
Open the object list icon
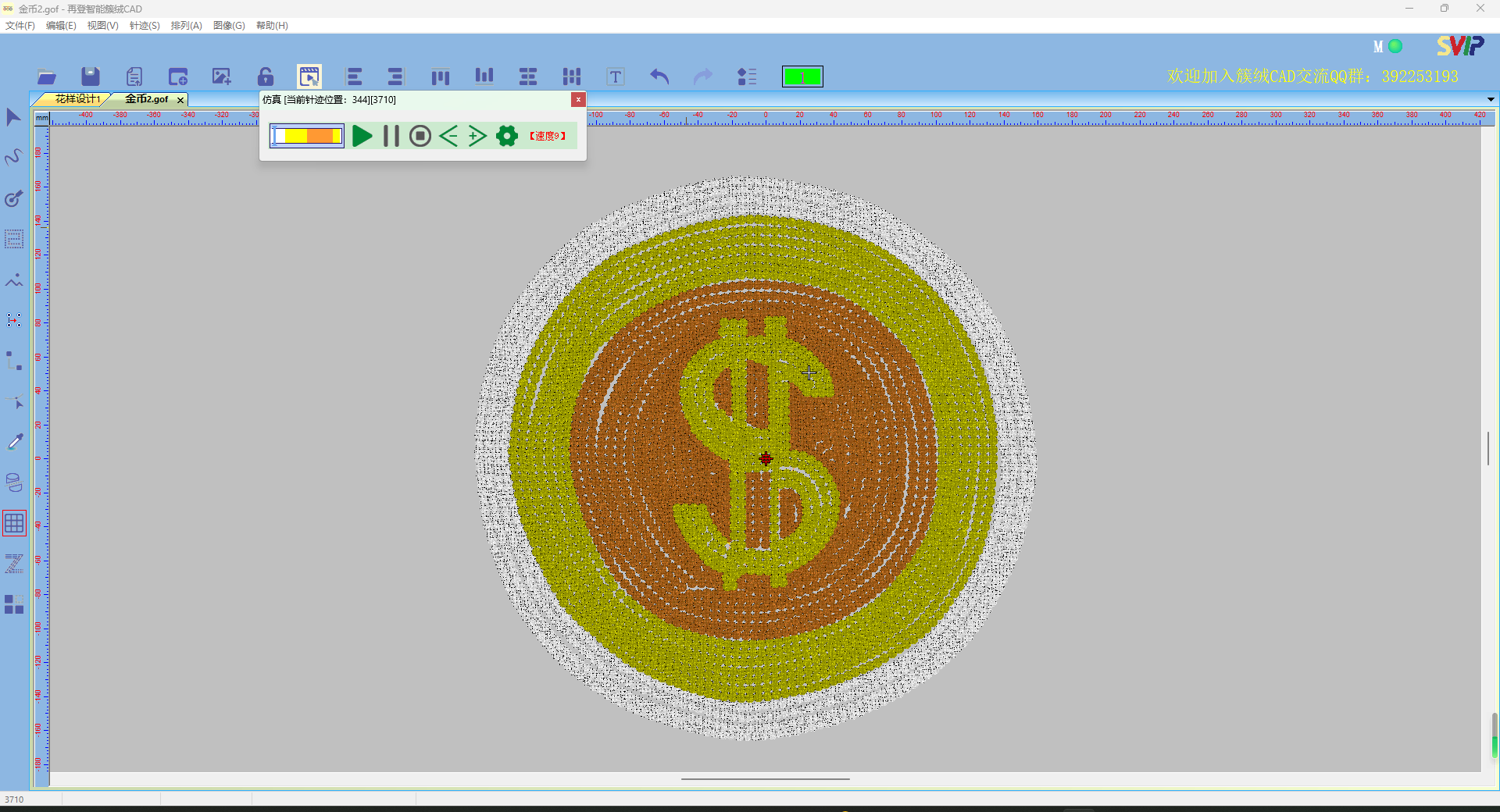coord(747,77)
